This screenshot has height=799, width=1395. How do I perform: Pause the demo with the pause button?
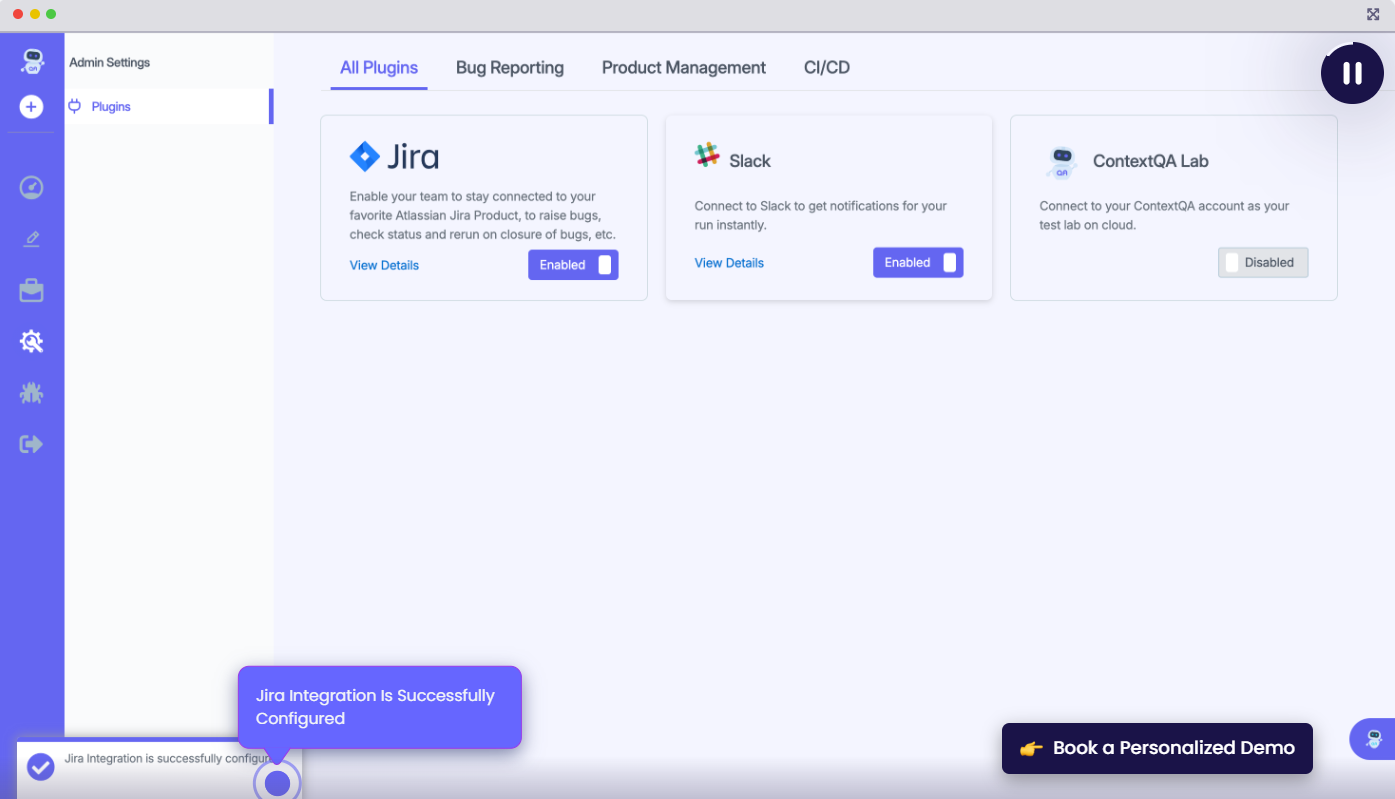coord(1352,73)
